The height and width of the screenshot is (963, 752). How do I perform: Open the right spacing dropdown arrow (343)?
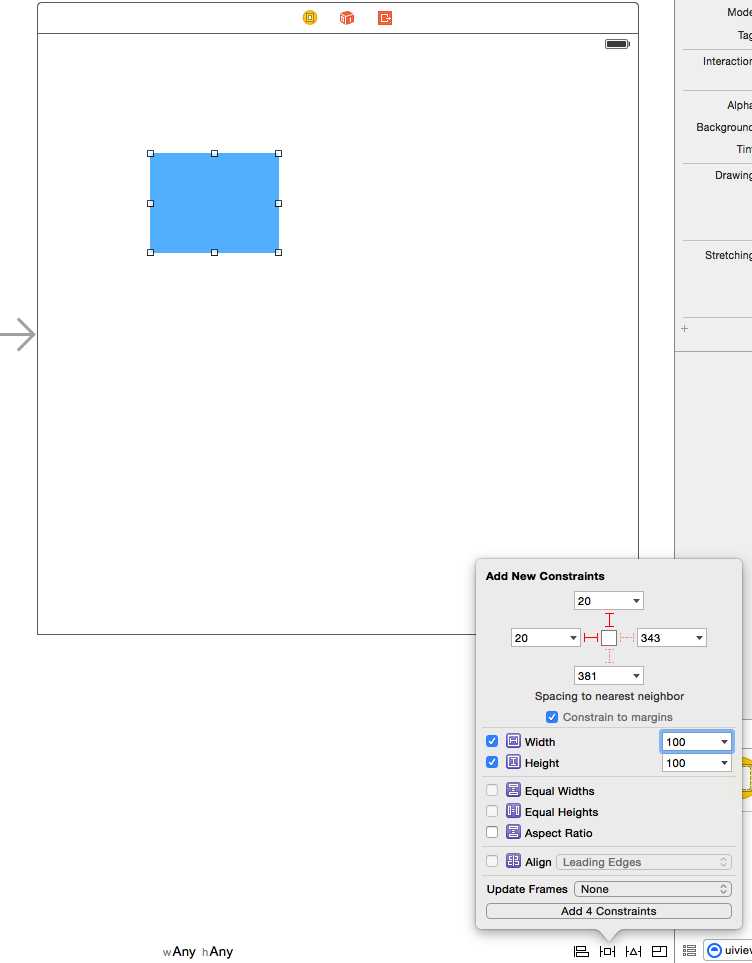699,638
